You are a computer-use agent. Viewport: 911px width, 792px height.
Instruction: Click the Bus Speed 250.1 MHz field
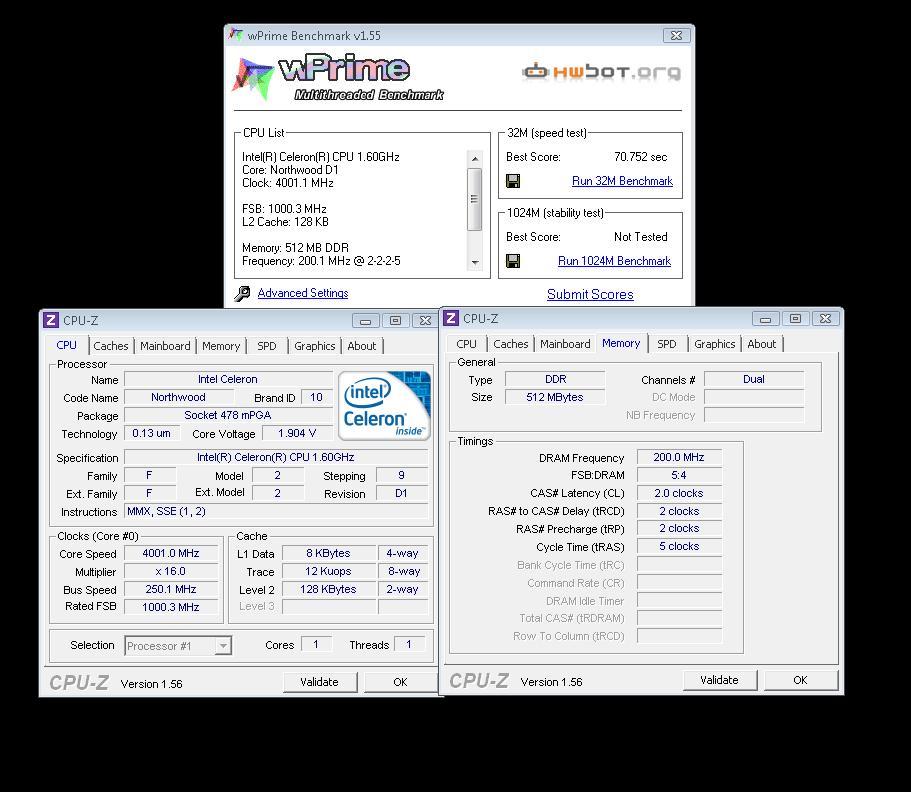coord(171,589)
